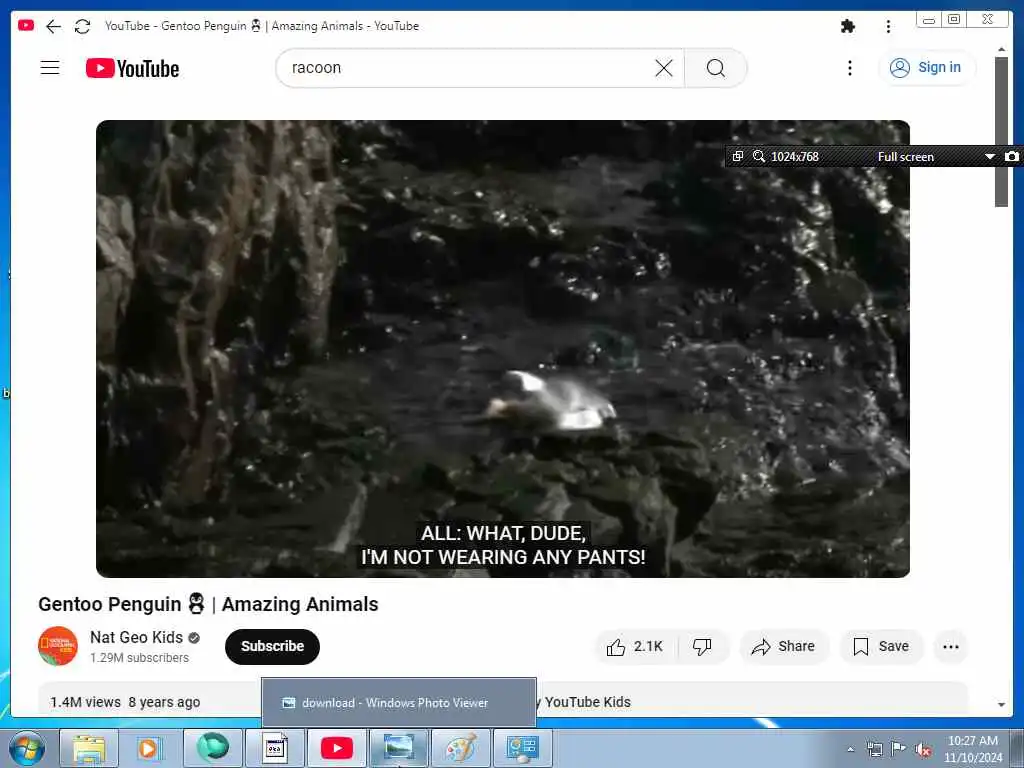This screenshot has width=1024, height=768.
Task: Show hidden tray icons arrow
Action: (x=850, y=749)
